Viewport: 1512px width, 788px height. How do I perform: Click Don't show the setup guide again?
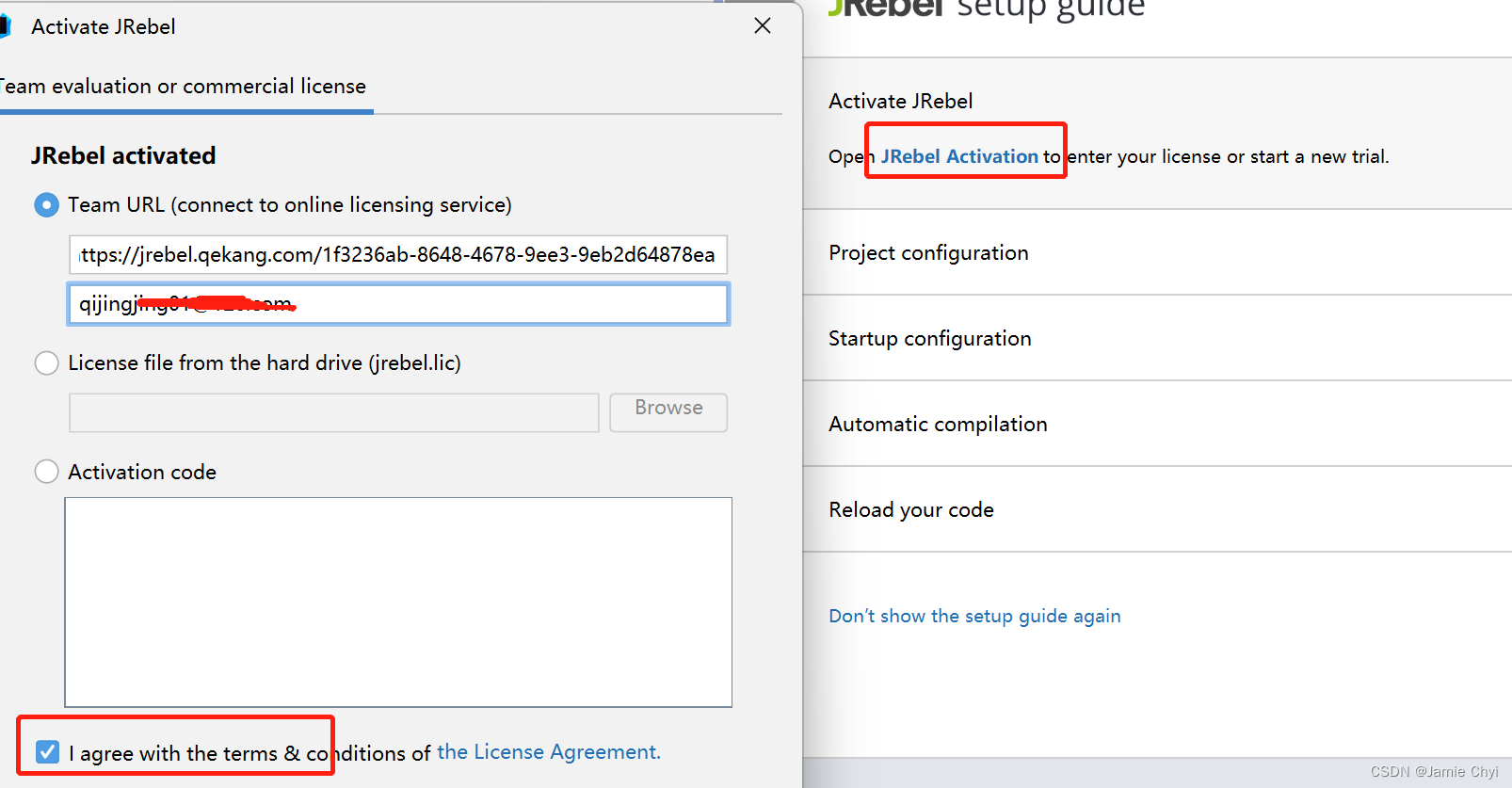click(x=974, y=616)
